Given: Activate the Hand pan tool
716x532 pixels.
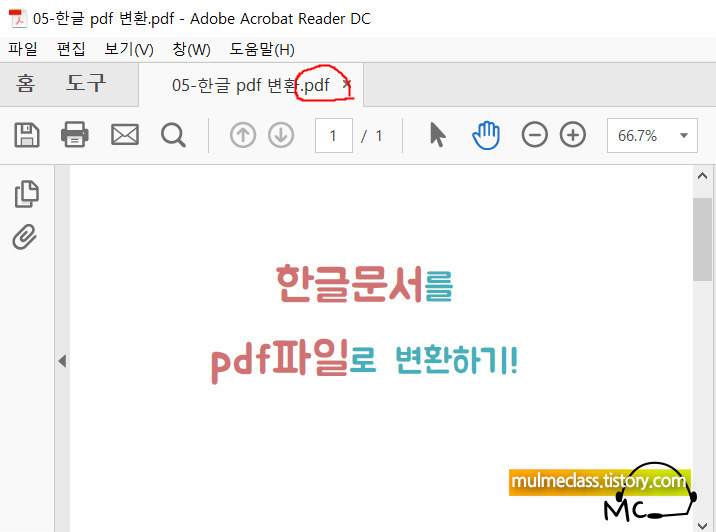Looking at the screenshot, I should (486, 135).
